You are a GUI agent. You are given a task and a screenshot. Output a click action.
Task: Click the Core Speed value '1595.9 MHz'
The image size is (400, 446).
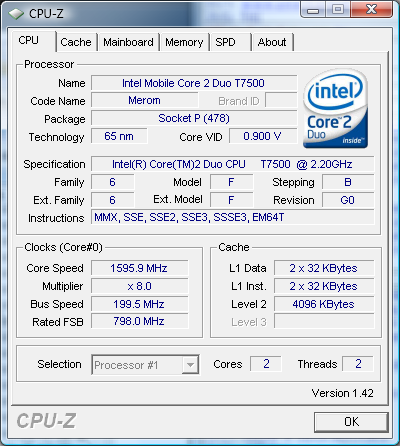click(x=139, y=268)
